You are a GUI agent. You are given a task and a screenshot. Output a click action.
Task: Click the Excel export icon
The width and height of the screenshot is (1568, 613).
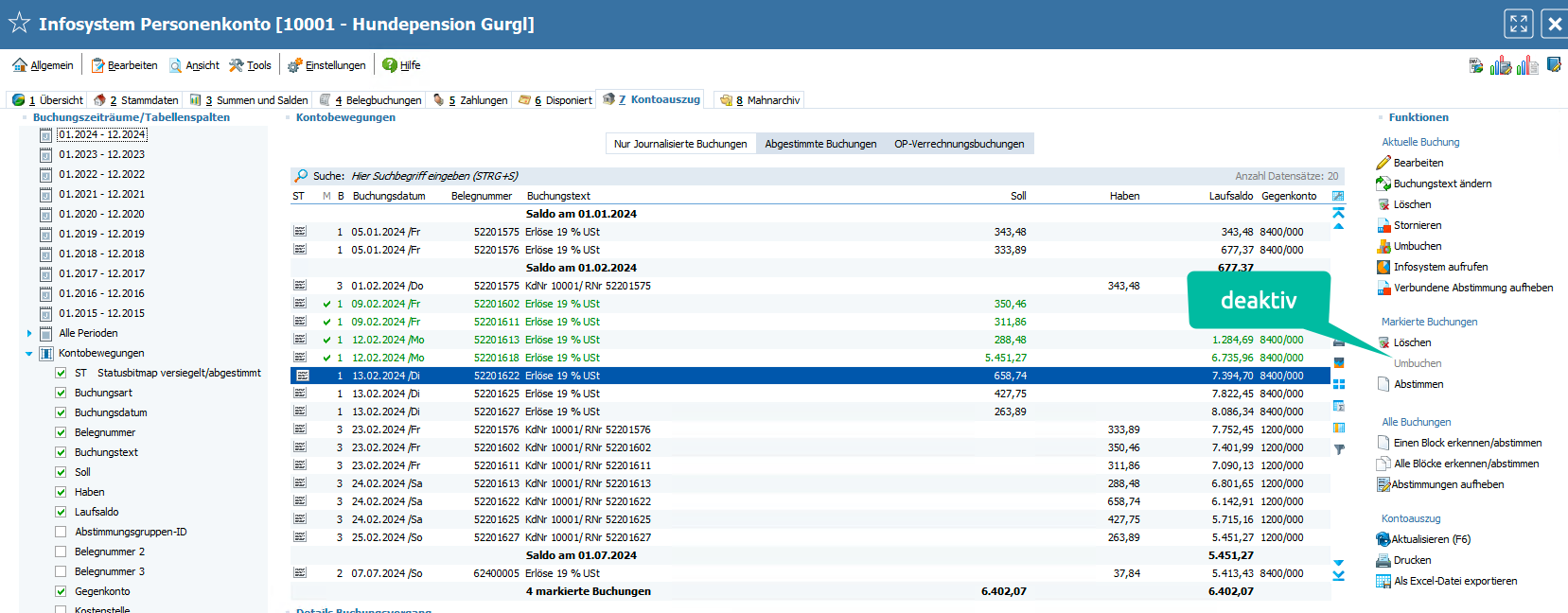pos(1383,581)
